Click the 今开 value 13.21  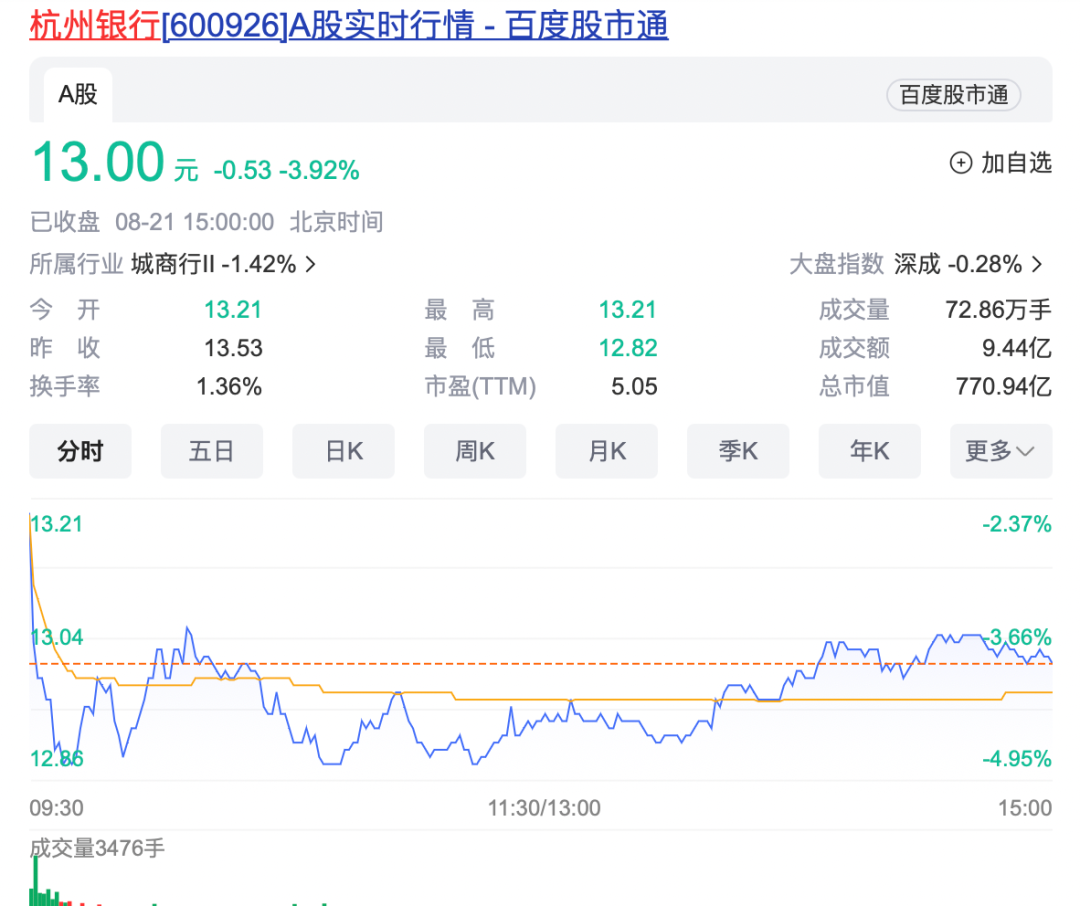pos(233,310)
